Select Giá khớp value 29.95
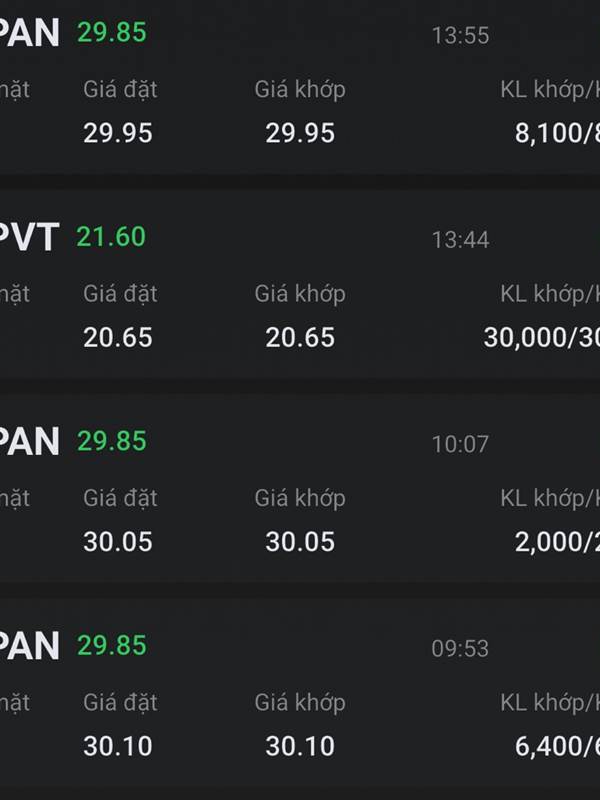Viewport: 600px width, 800px height. [300, 134]
